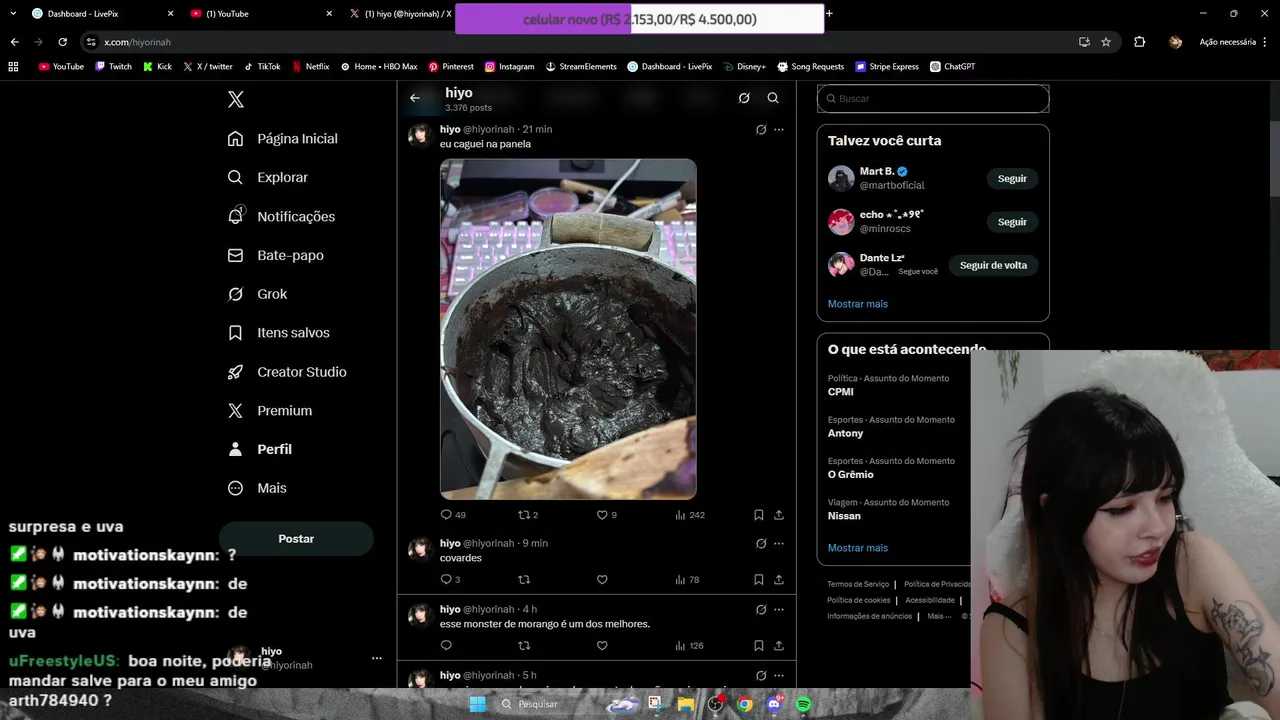Screen dimensions: 1280x720
Task: Open the Windows Start menu
Action: pos(478,704)
